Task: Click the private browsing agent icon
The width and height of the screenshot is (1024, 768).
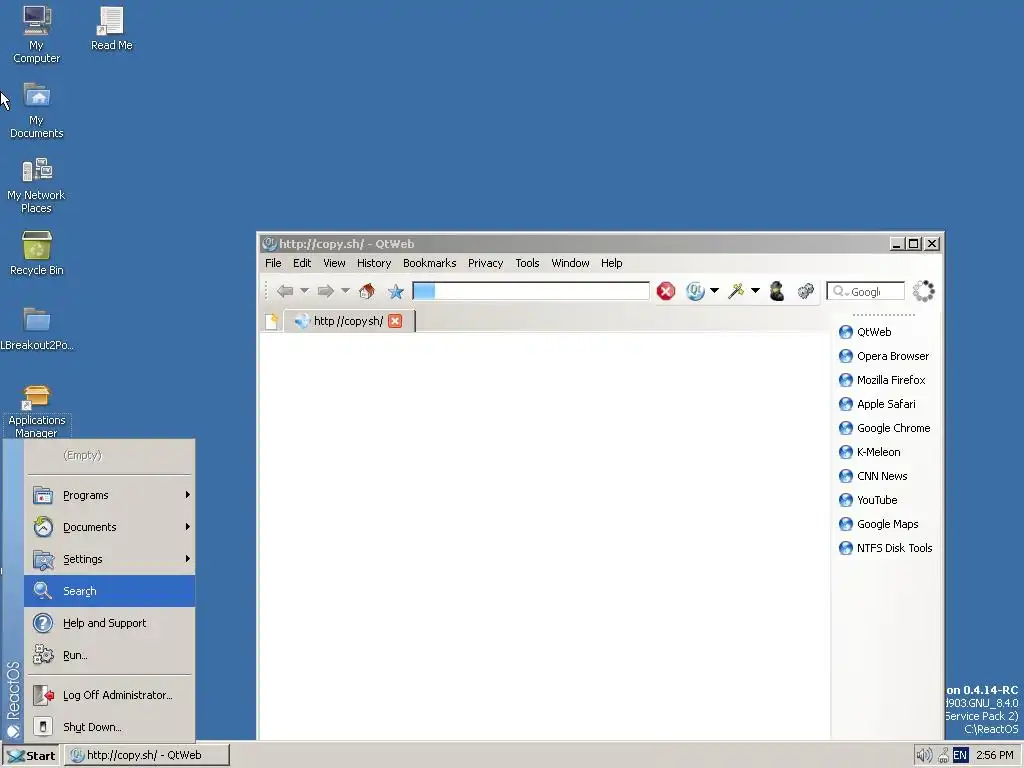Action: (776, 291)
